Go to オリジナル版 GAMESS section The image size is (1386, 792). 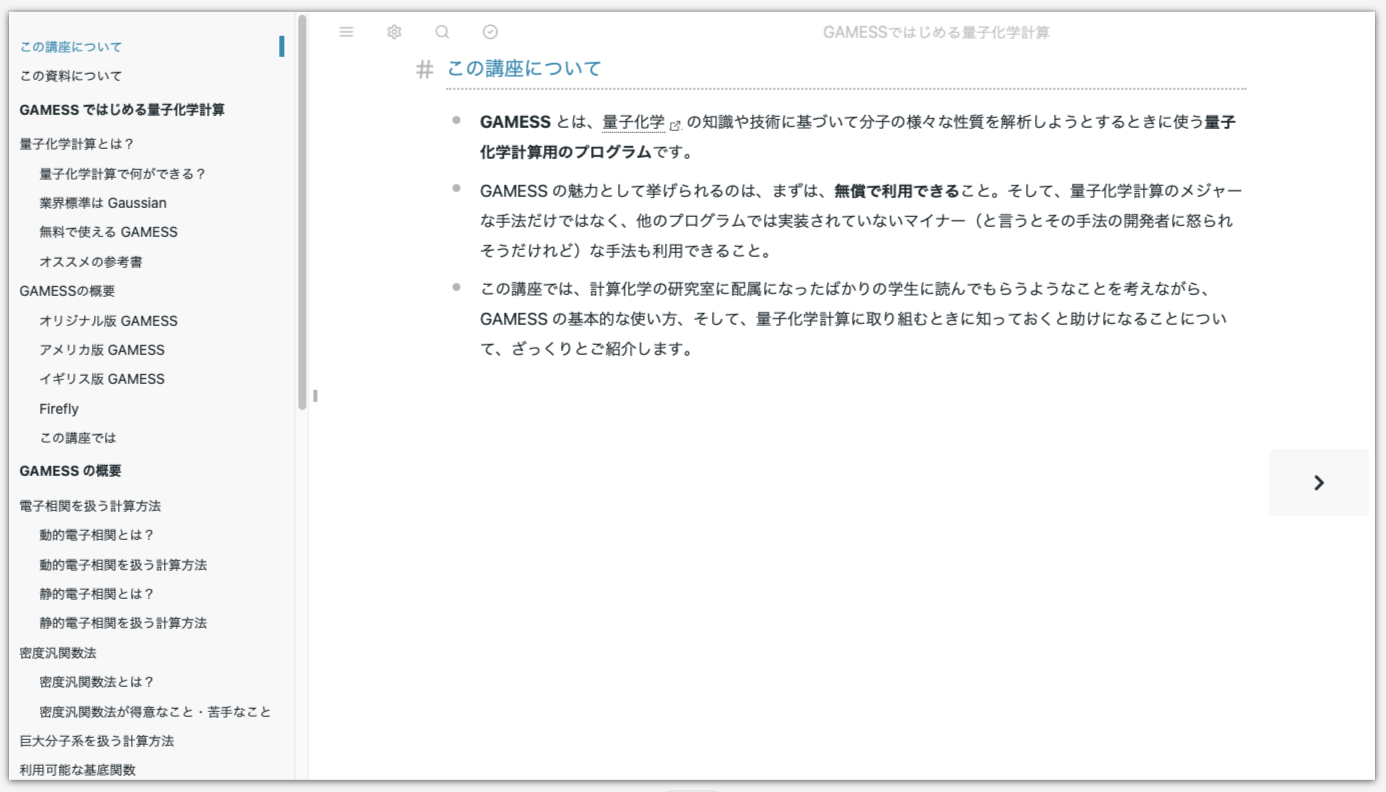click(109, 321)
